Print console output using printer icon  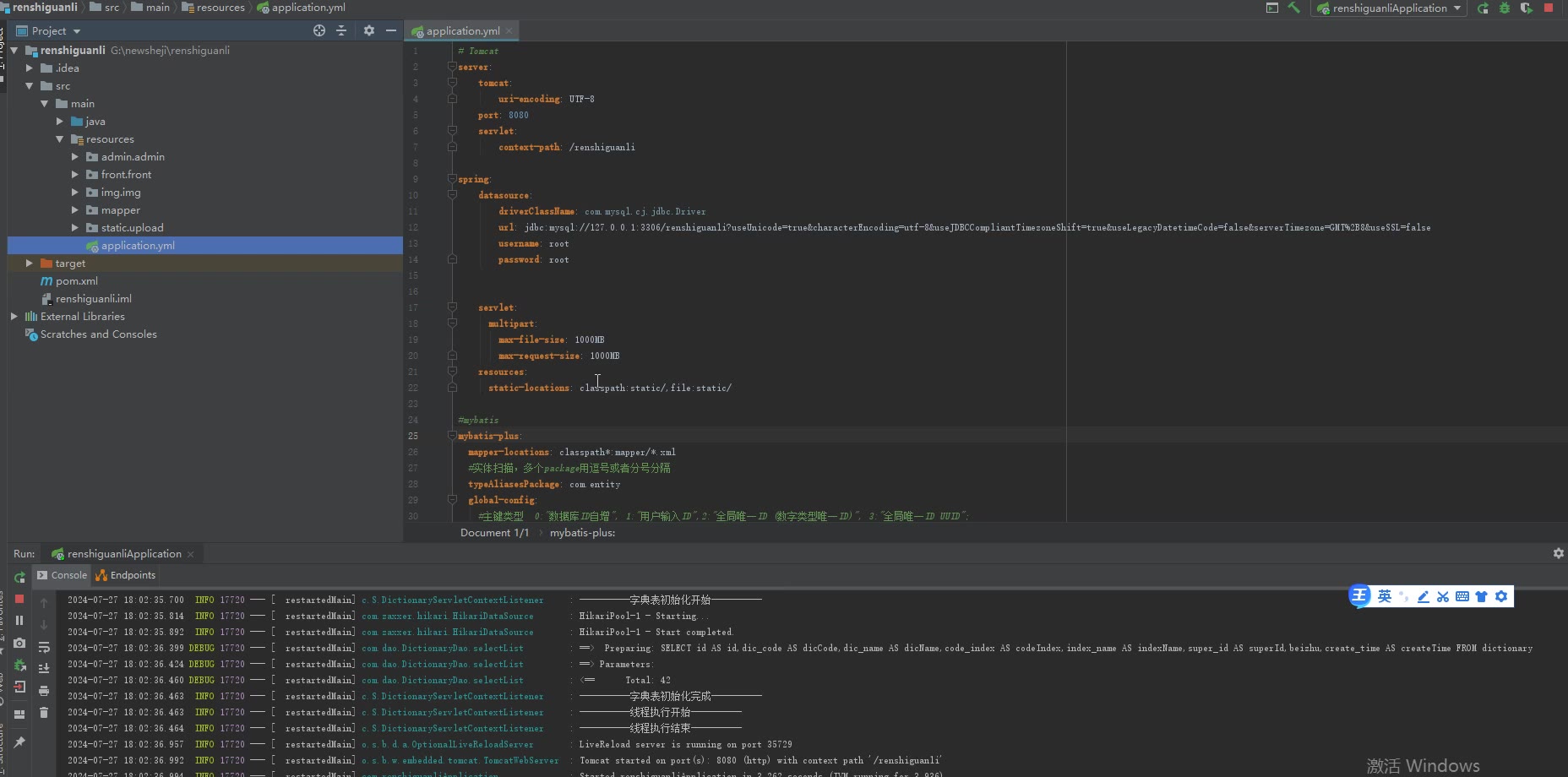coord(44,690)
